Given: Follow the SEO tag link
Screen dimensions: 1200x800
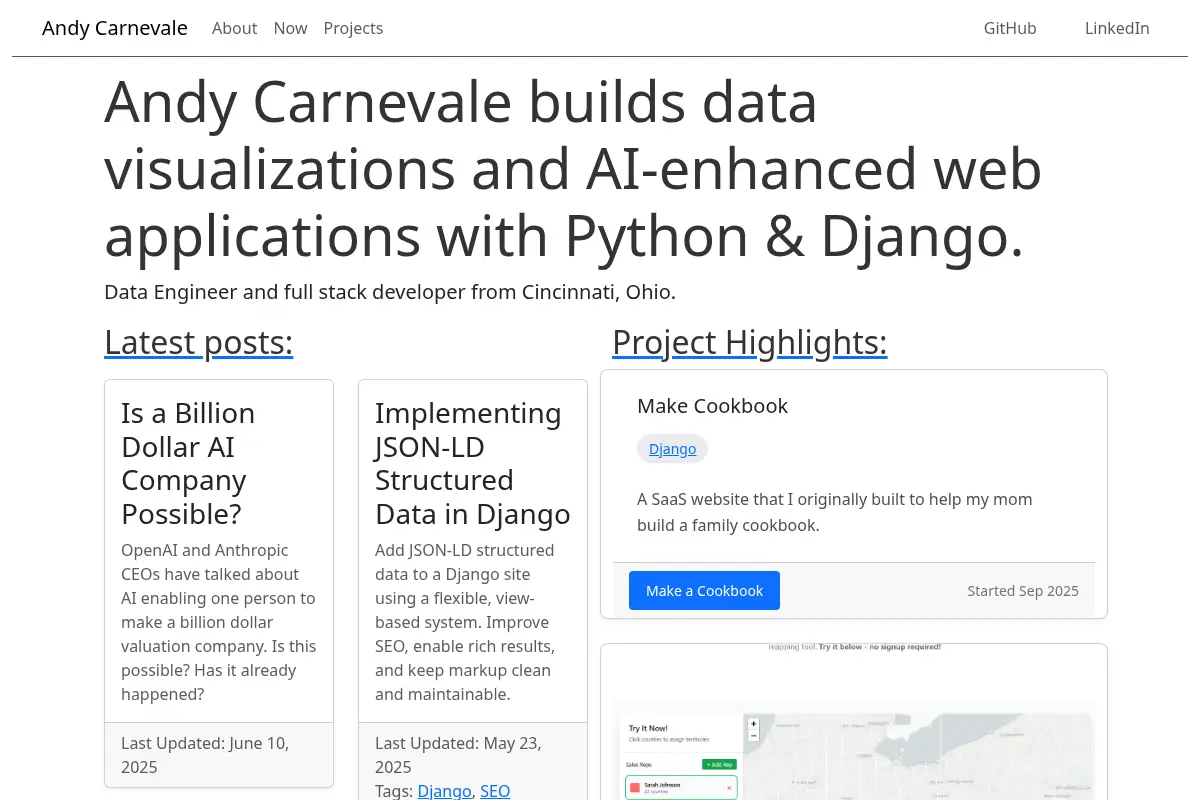Looking at the screenshot, I should click(x=495, y=791).
